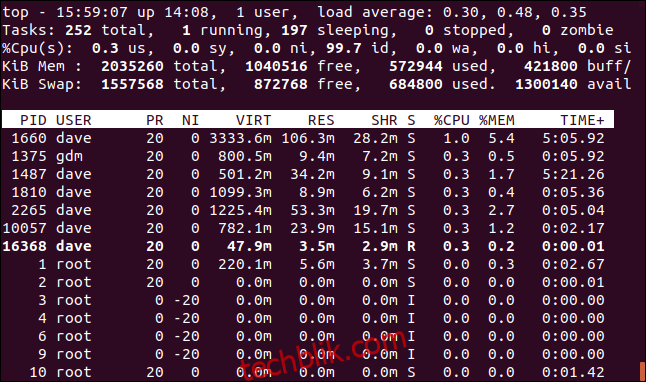Viewport: 646px width, 382px height.
Task: Select the root process with PID 1
Action: point(308,264)
